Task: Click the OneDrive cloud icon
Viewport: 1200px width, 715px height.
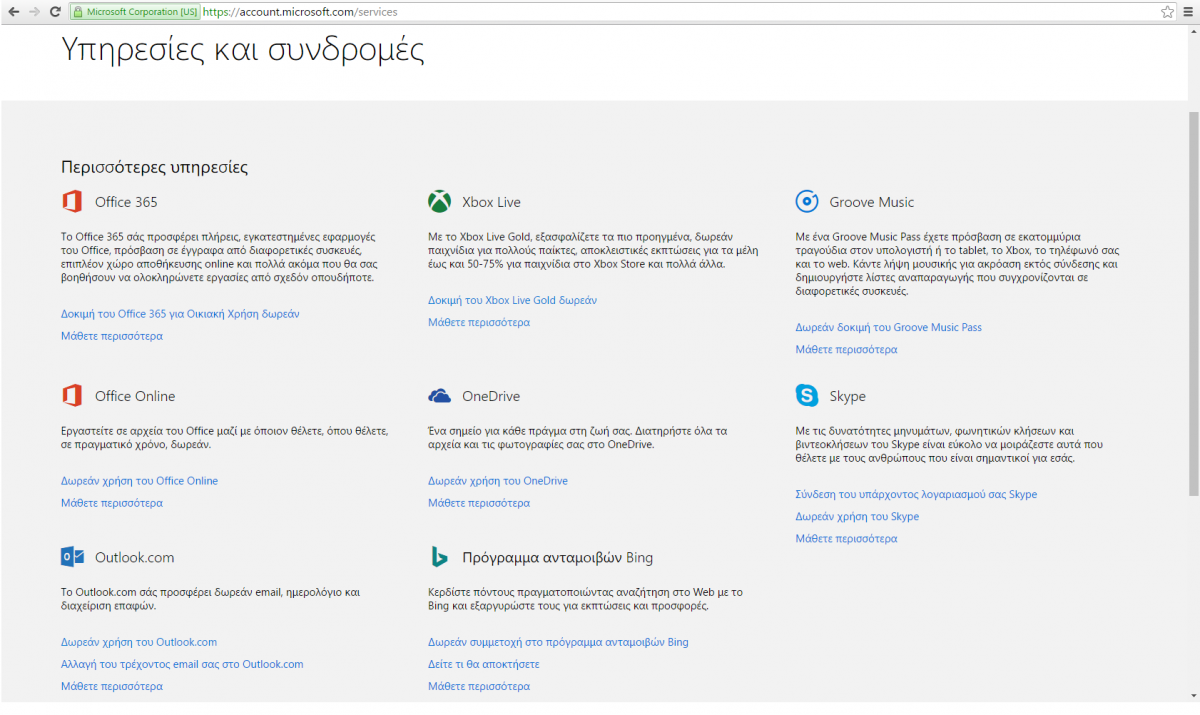Action: point(439,396)
